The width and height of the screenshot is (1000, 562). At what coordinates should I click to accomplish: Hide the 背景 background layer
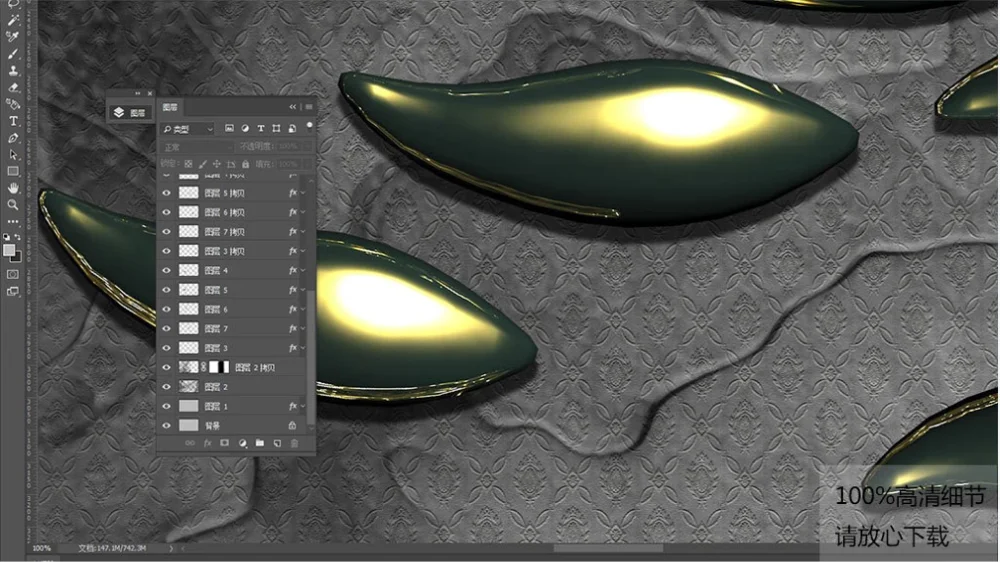pyautogui.click(x=166, y=425)
